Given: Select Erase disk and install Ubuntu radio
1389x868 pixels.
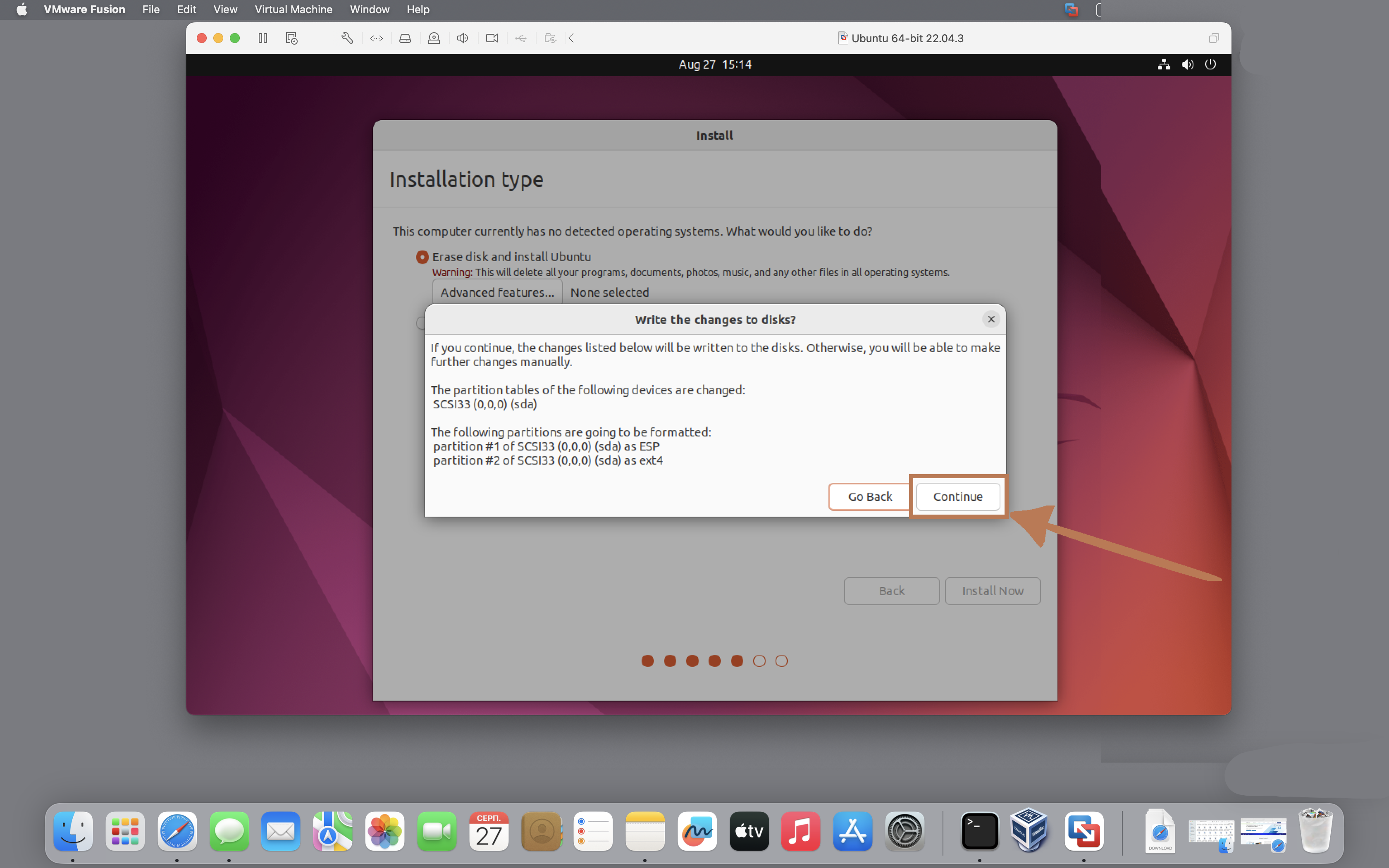Looking at the screenshot, I should [422, 257].
